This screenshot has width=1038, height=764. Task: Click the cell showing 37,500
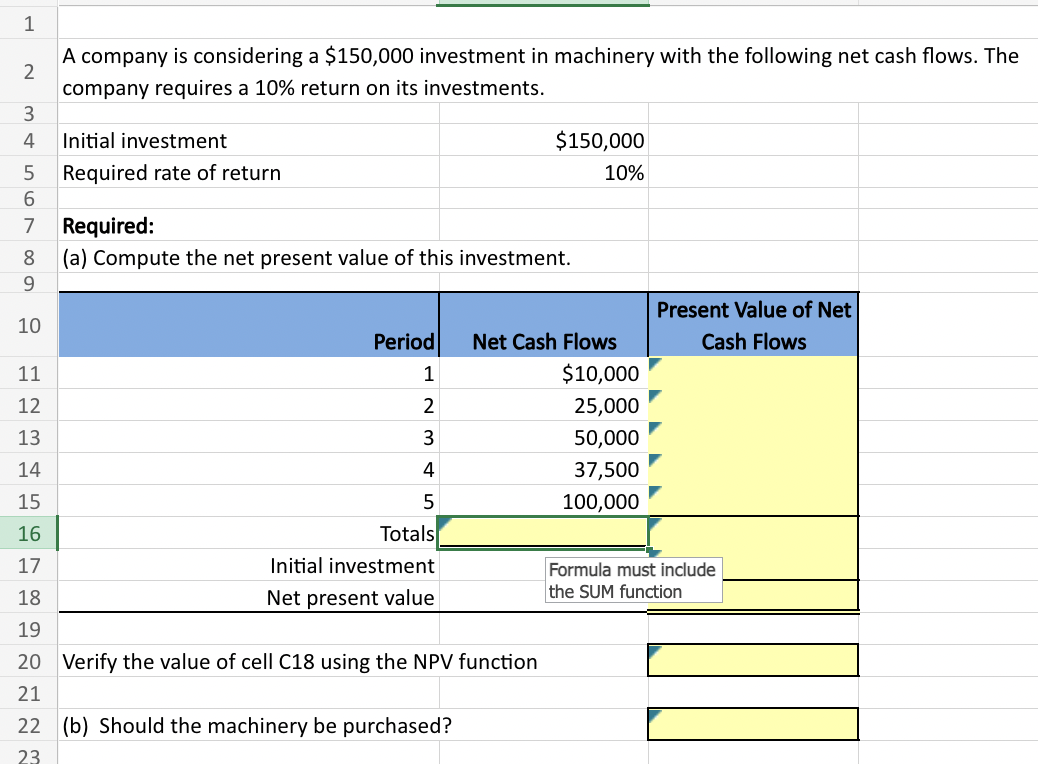pyautogui.click(x=543, y=469)
